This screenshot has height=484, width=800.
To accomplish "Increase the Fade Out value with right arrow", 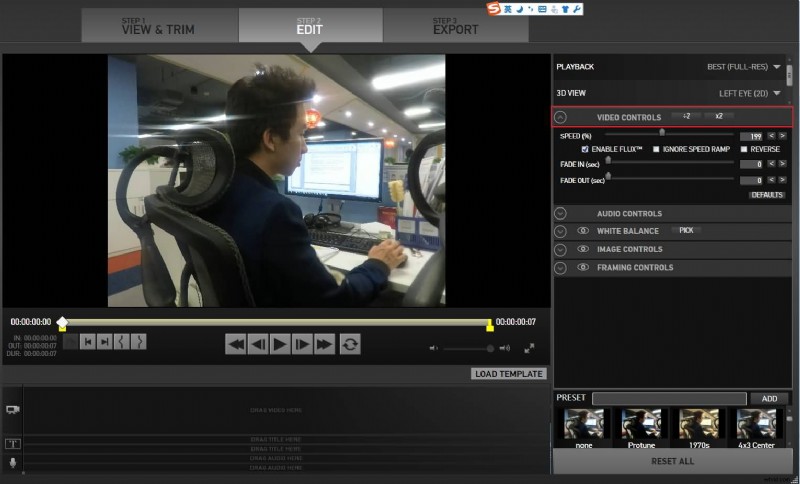I will (x=782, y=180).
